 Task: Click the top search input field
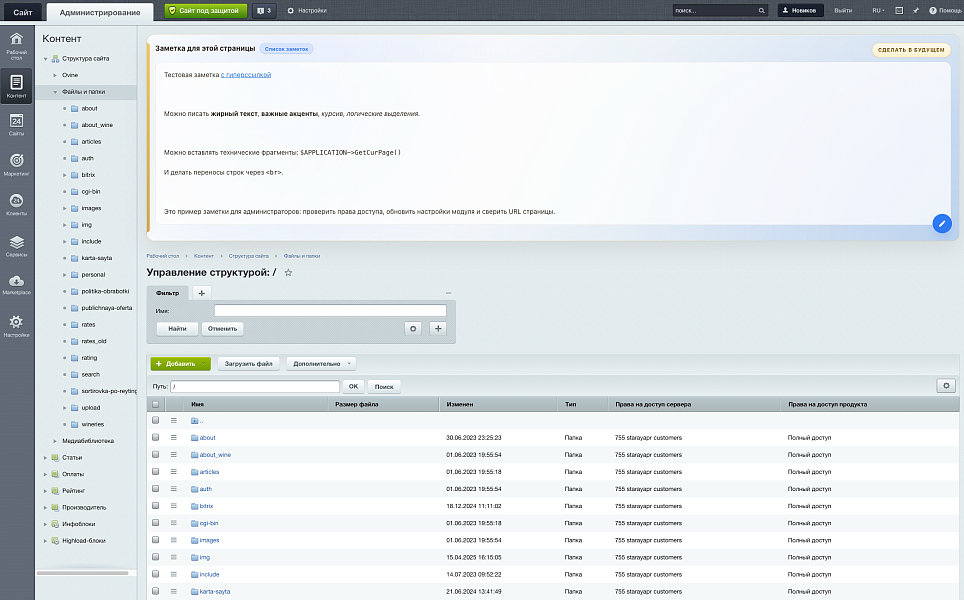point(714,10)
